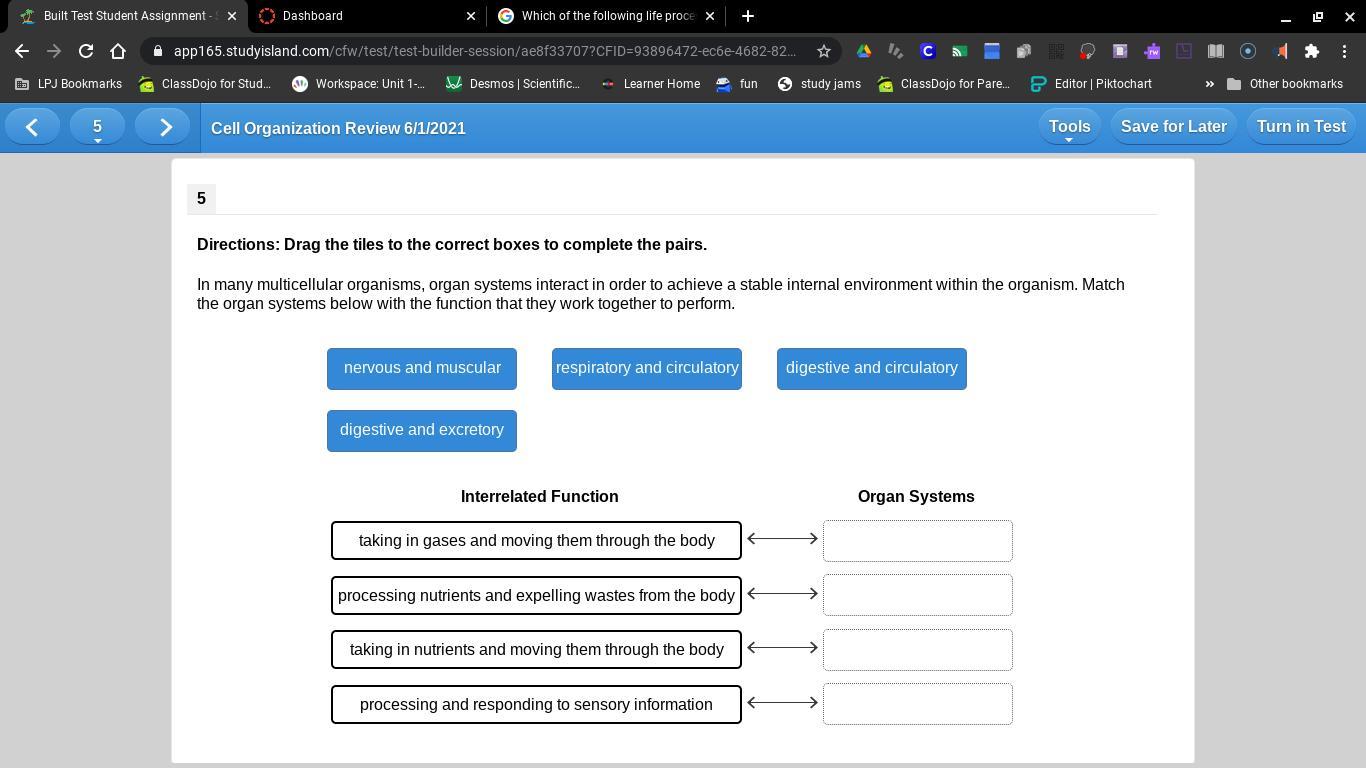The width and height of the screenshot is (1366, 768).
Task: Open Workspace: Unit 1 bookmark
Action: [x=358, y=84]
